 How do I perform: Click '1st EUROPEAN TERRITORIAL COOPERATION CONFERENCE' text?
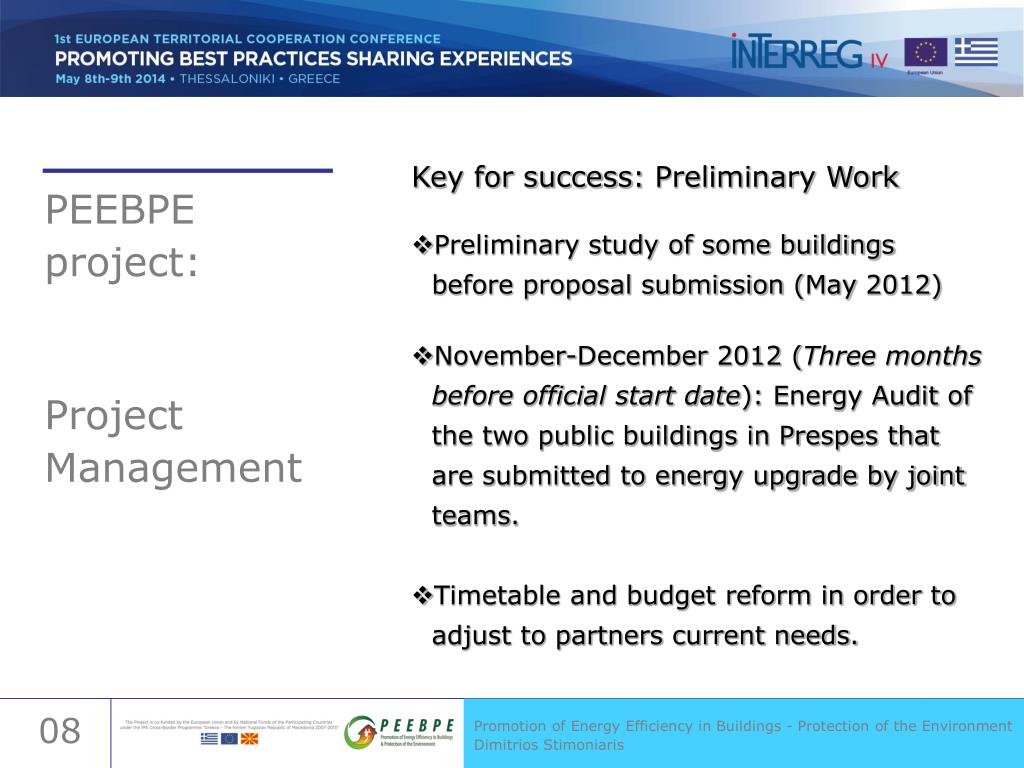[248, 39]
